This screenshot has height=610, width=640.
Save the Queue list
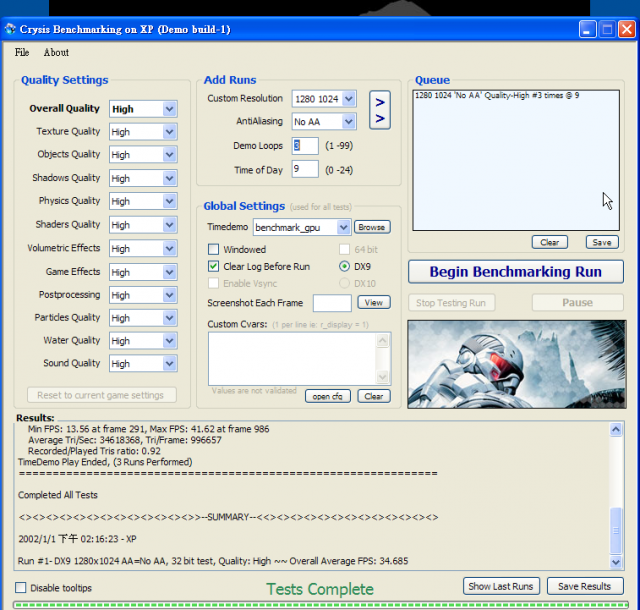602,242
